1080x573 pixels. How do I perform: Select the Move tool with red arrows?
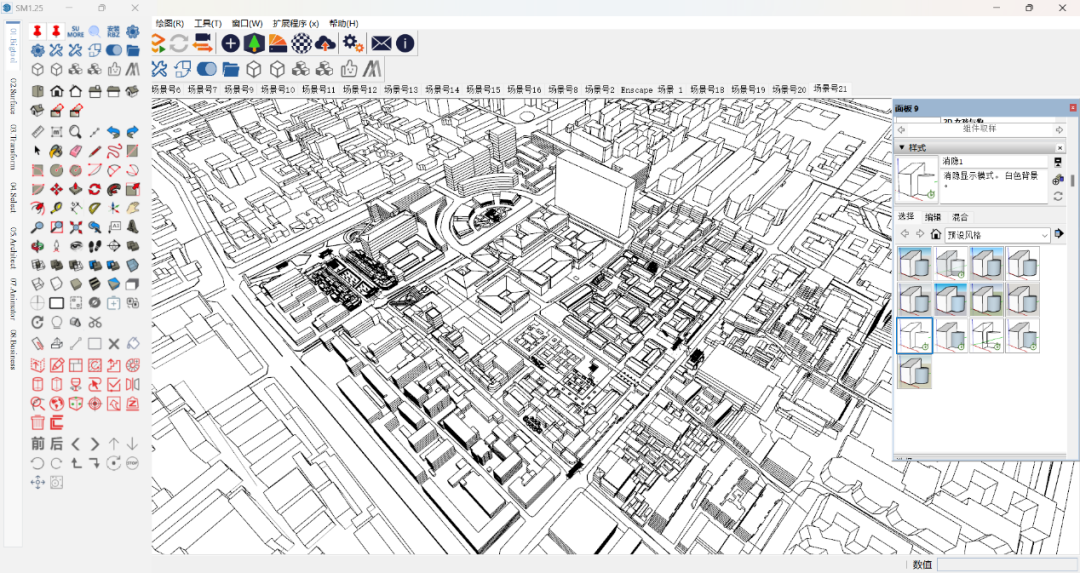click(x=56, y=189)
